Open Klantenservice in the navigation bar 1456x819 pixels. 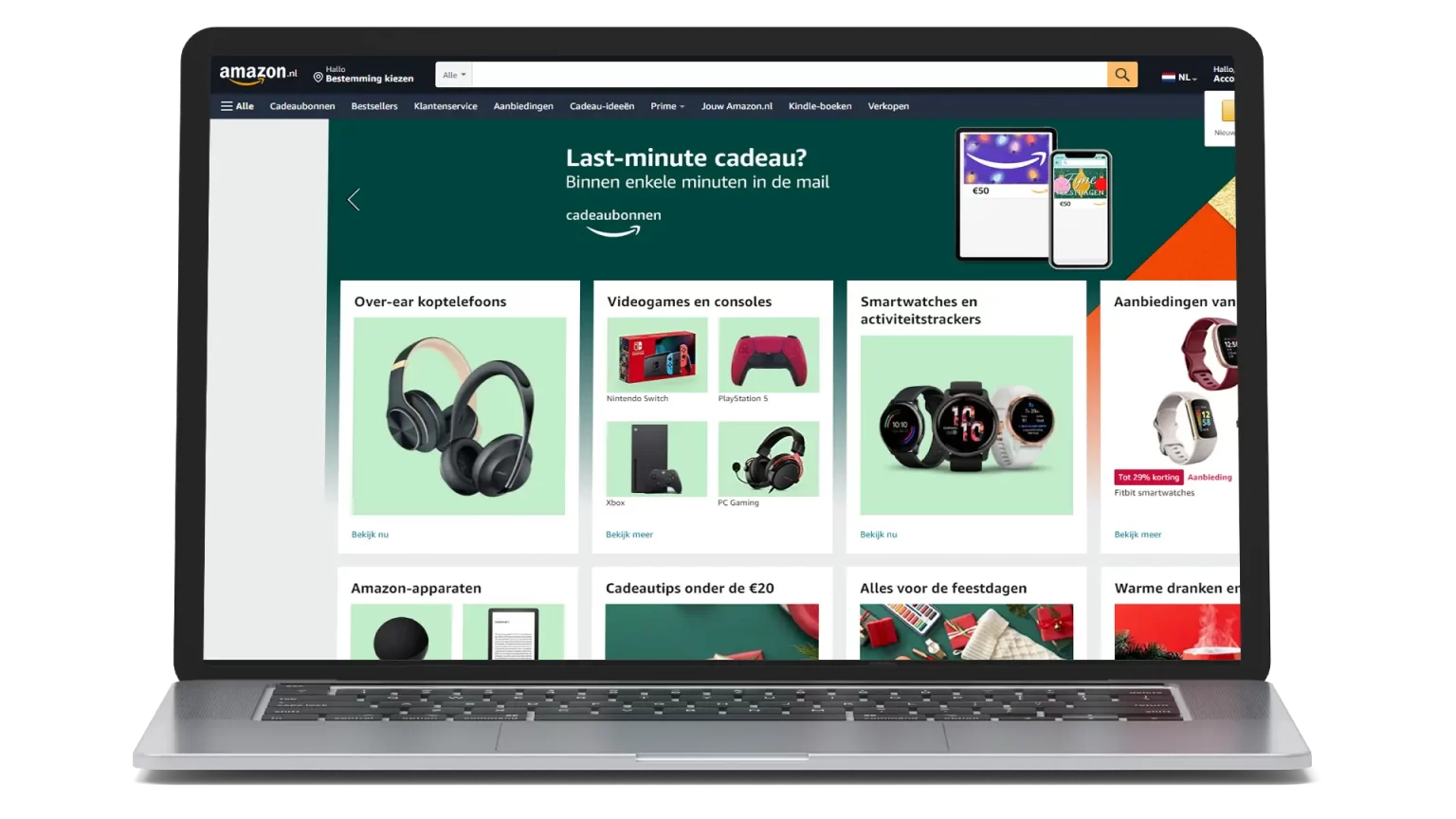[446, 106]
